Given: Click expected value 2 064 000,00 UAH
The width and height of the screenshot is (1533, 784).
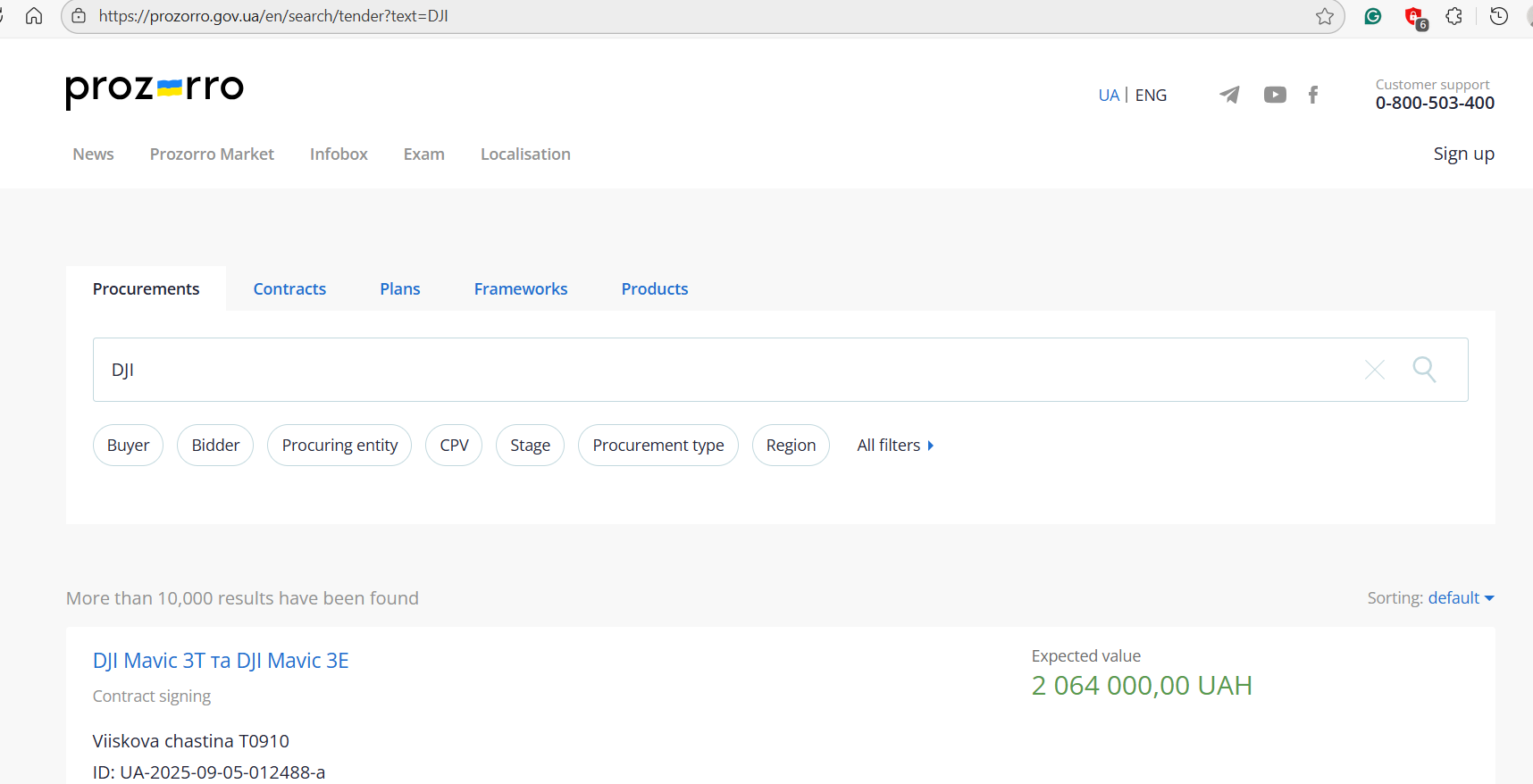Looking at the screenshot, I should click(1142, 685).
